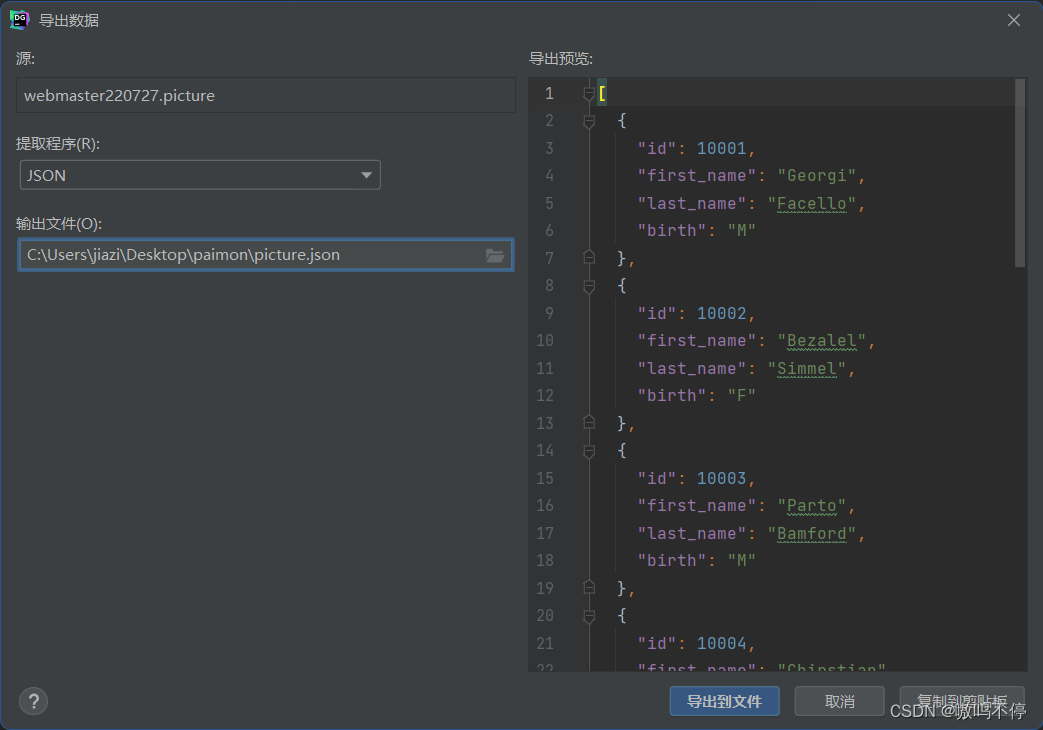
Task: Click the Export to File button
Action: pos(724,701)
